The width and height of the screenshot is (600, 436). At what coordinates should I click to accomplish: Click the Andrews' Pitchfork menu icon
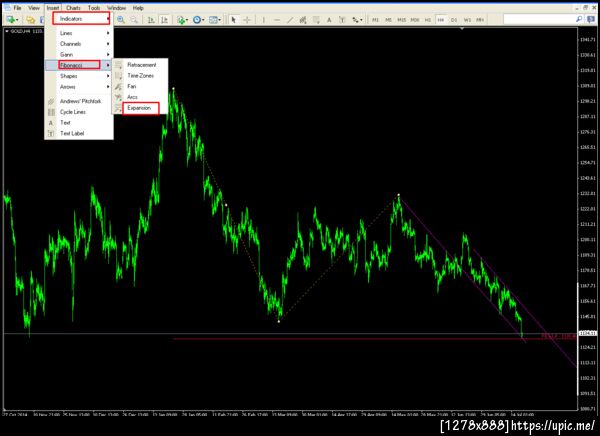click(x=51, y=101)
